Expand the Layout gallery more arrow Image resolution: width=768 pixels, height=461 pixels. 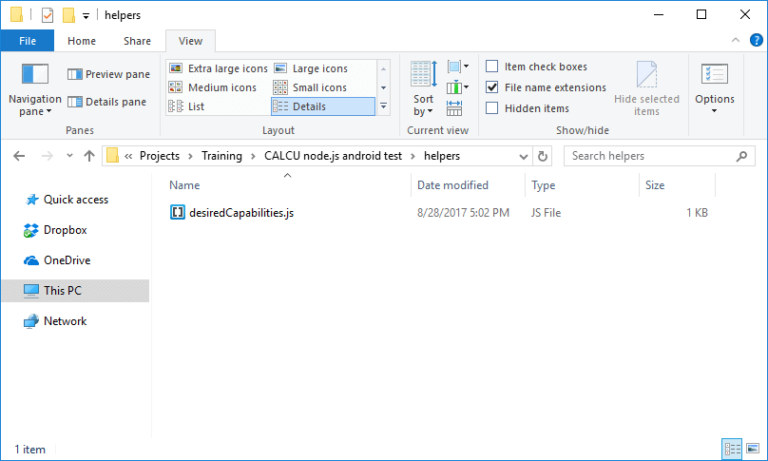coord(382,106)
